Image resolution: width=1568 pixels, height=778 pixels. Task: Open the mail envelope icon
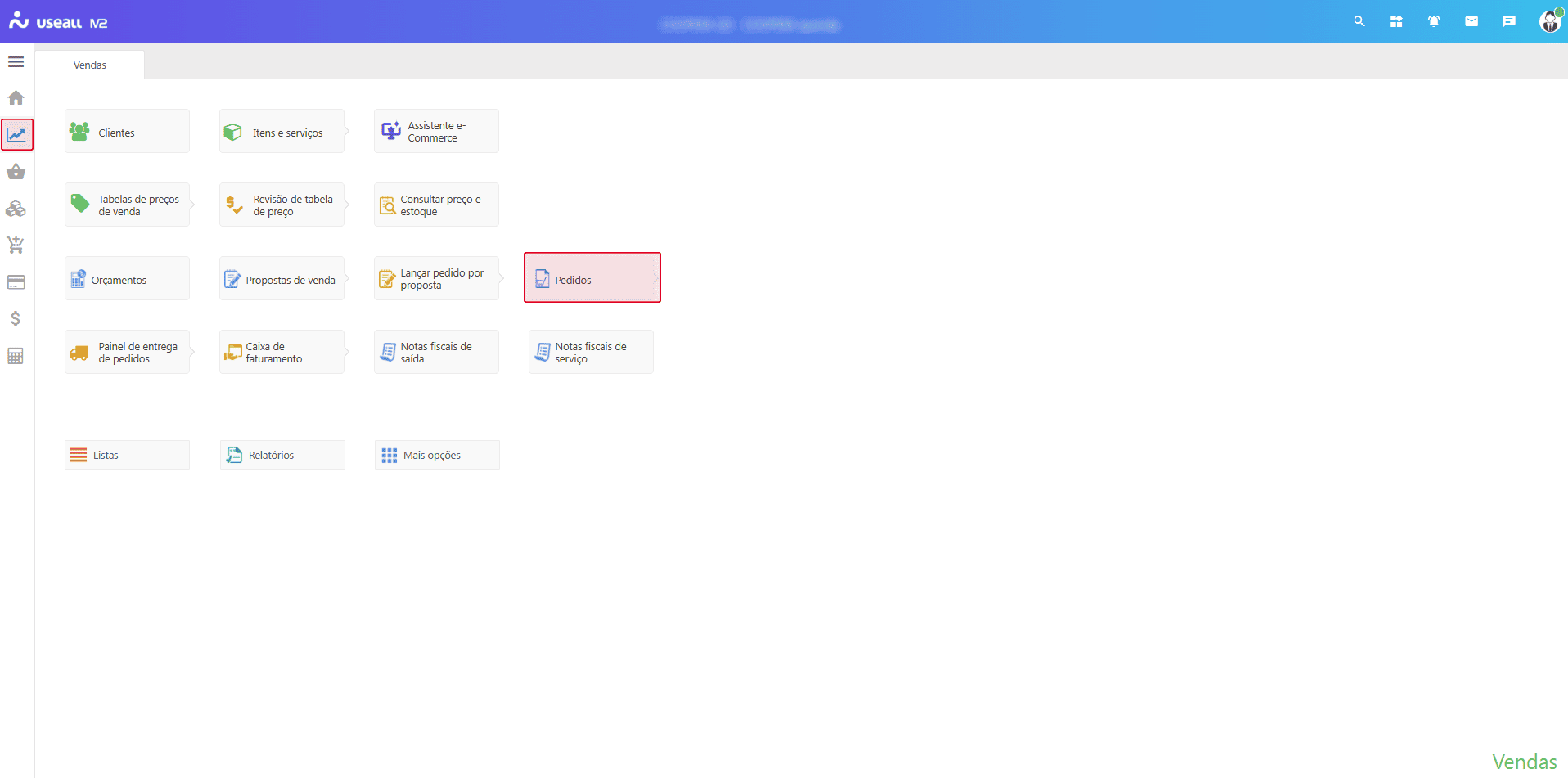pyautogui.click(x=1471, y=22)
